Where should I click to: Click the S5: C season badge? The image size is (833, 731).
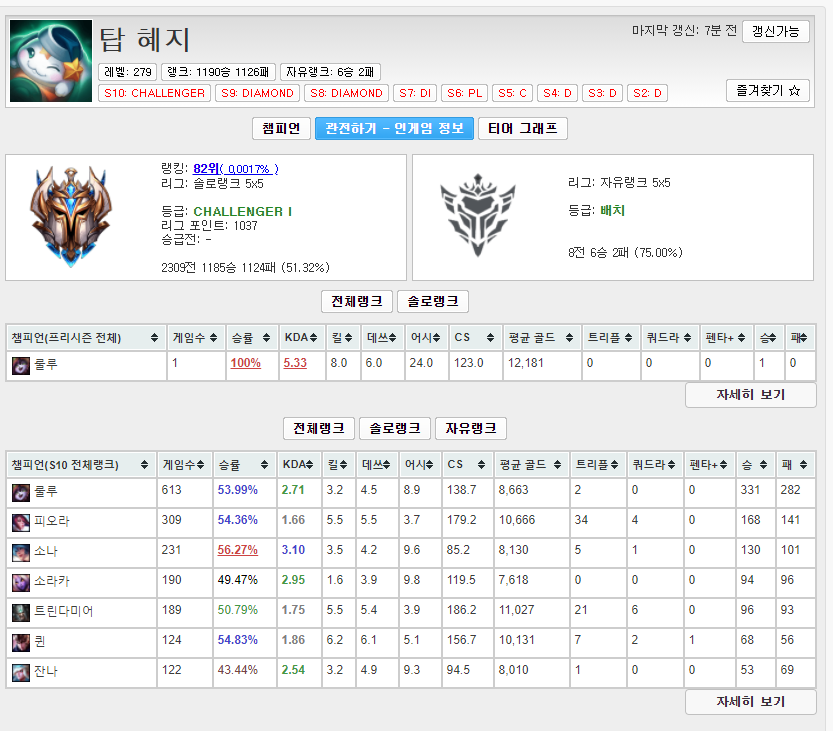512,93
